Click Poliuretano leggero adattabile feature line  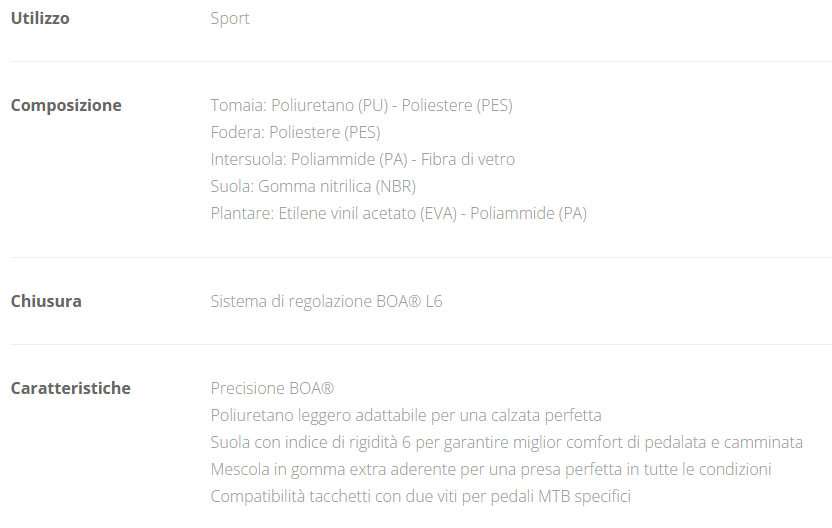406,415
